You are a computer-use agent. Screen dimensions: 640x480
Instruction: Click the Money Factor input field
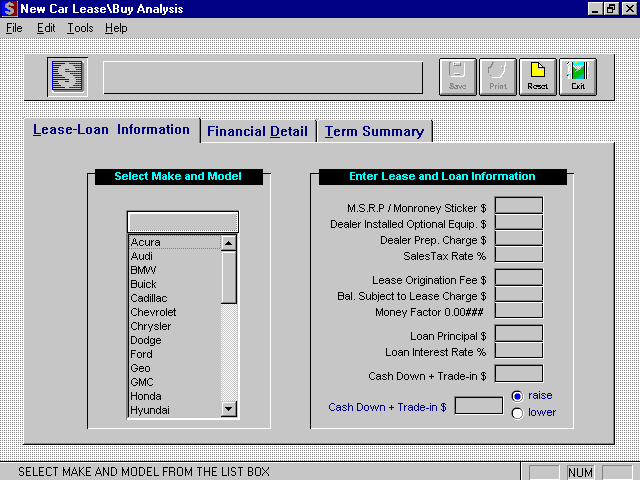(518, 310)
